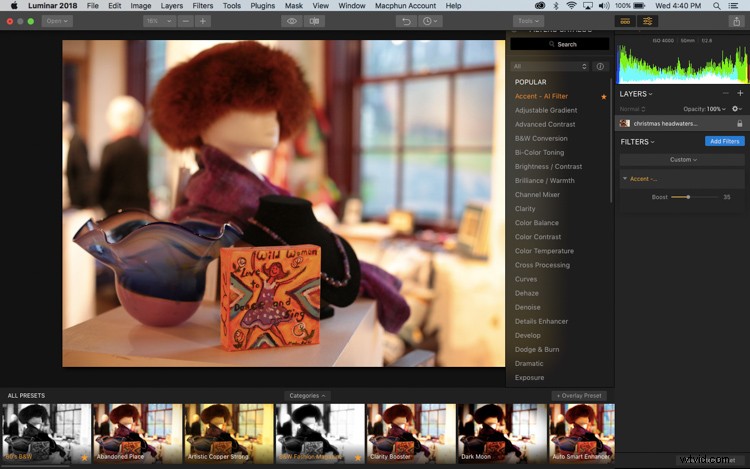Choose the Cross Processing filter

click(x=542, y=265)
